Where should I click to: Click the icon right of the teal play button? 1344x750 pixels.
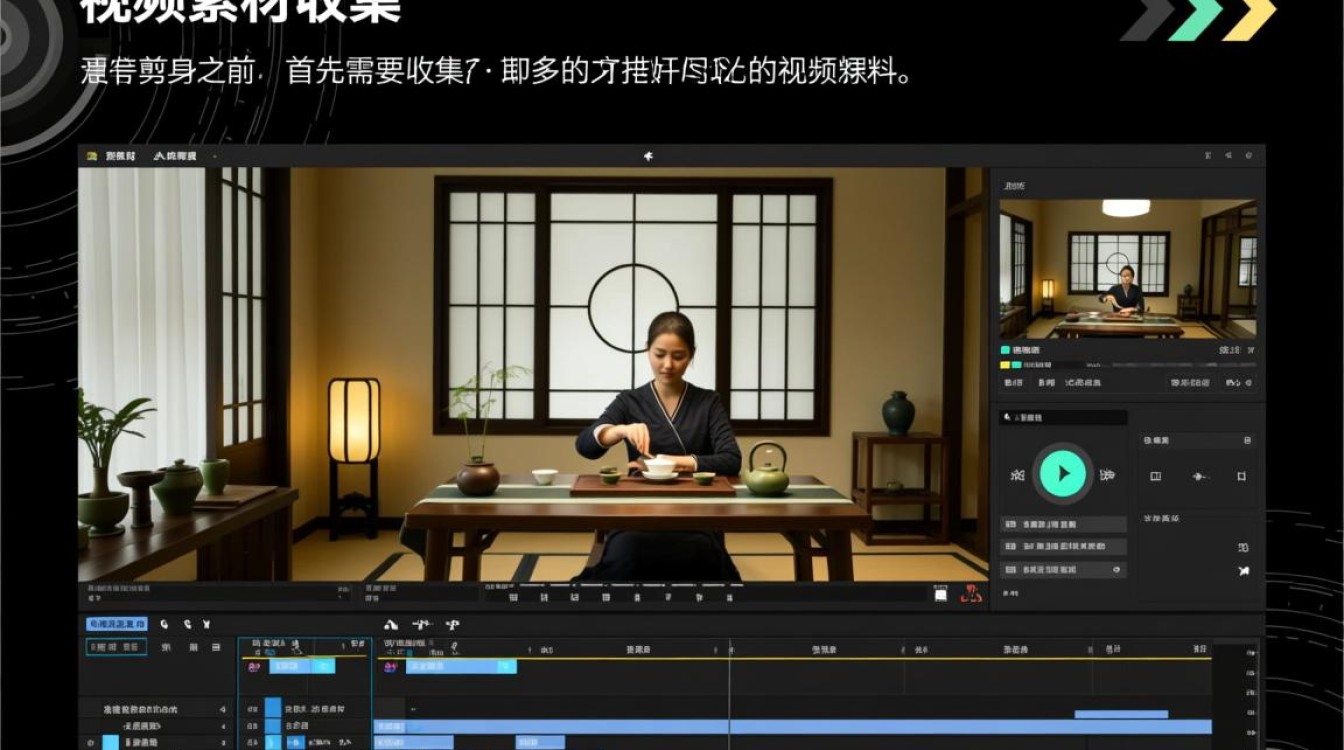(1106, 475)
